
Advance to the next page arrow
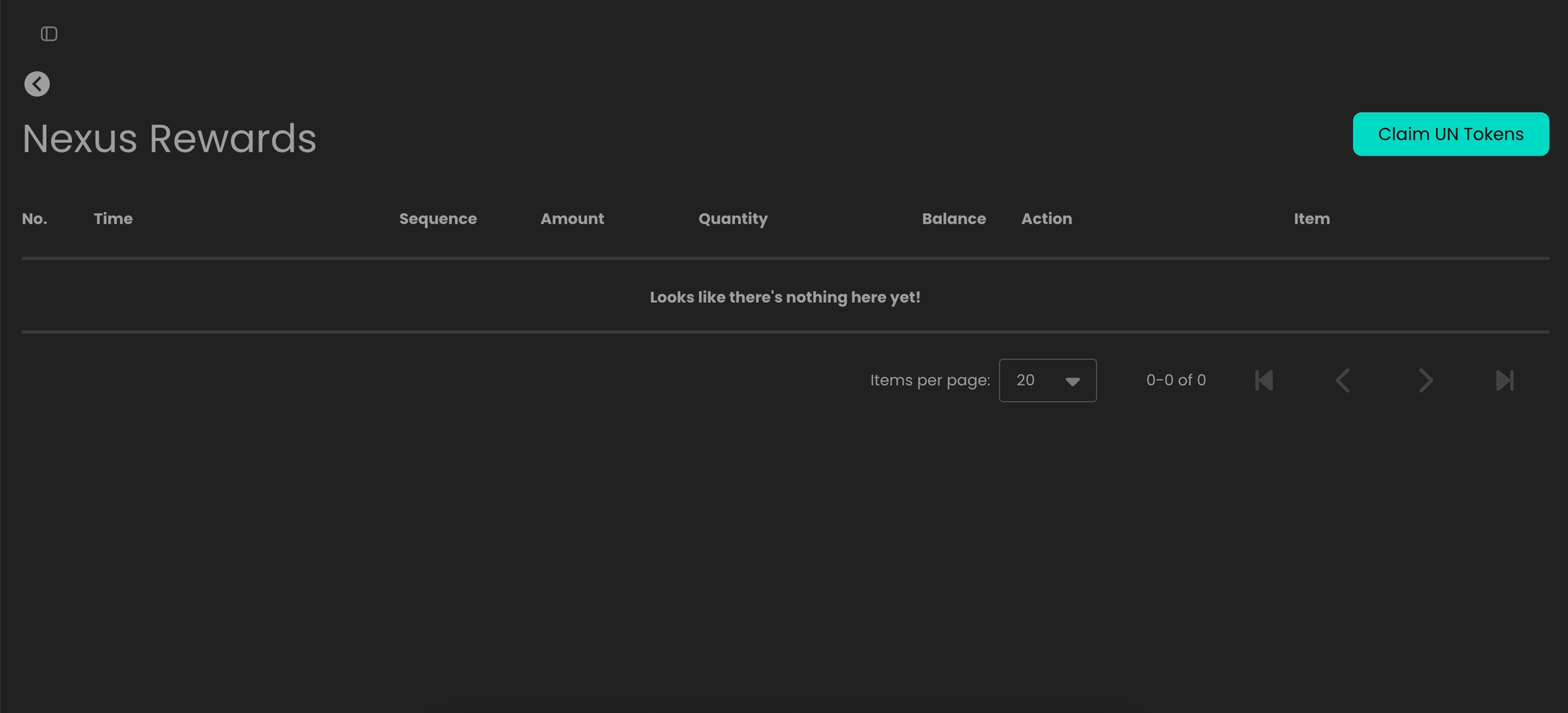(x=1425, y=380)
